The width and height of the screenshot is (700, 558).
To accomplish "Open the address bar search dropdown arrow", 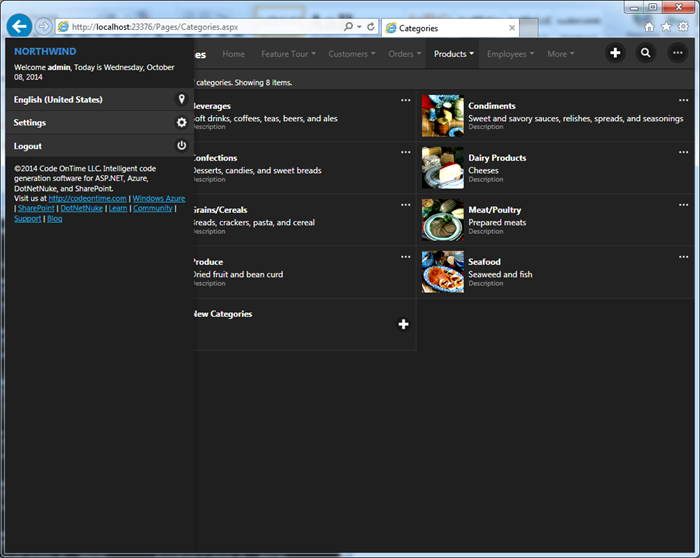I will click(359, 27).
